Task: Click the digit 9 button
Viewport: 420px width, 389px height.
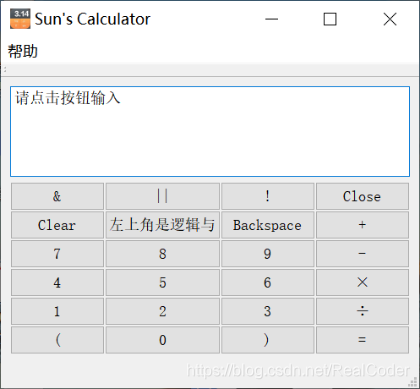Action: [268, 254]
